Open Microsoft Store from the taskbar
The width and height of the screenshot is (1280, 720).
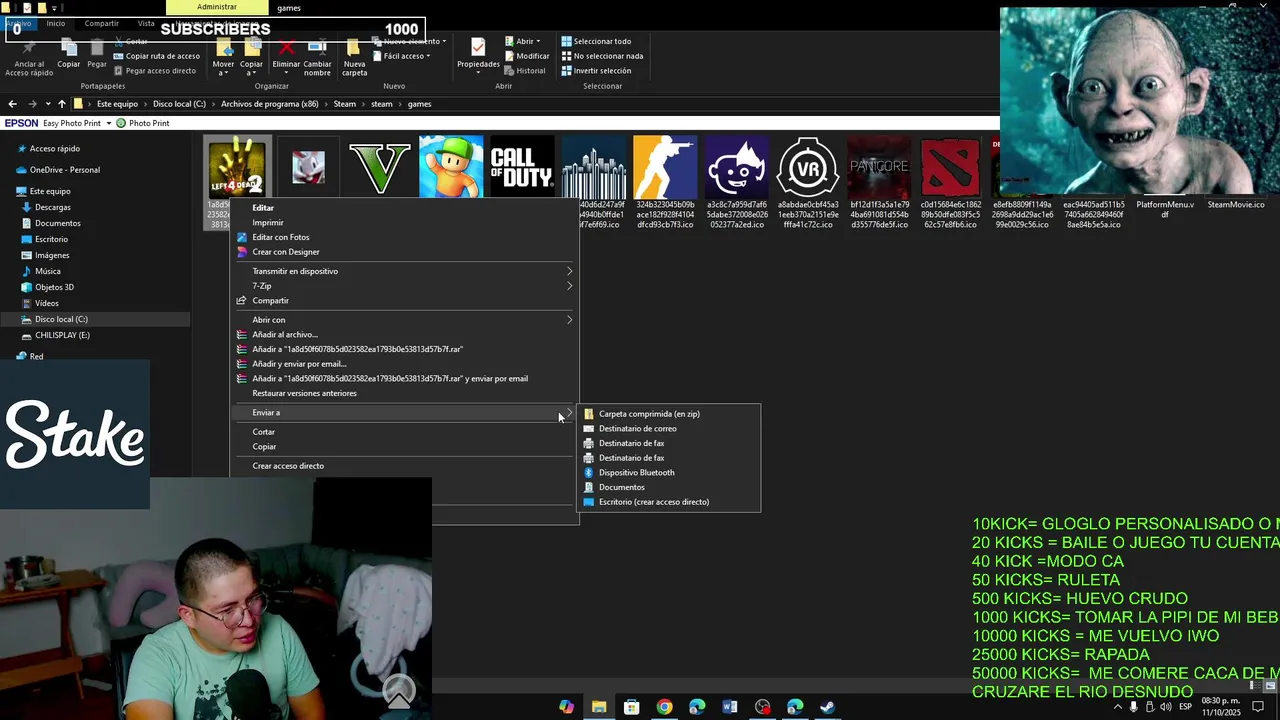[631, 707]
